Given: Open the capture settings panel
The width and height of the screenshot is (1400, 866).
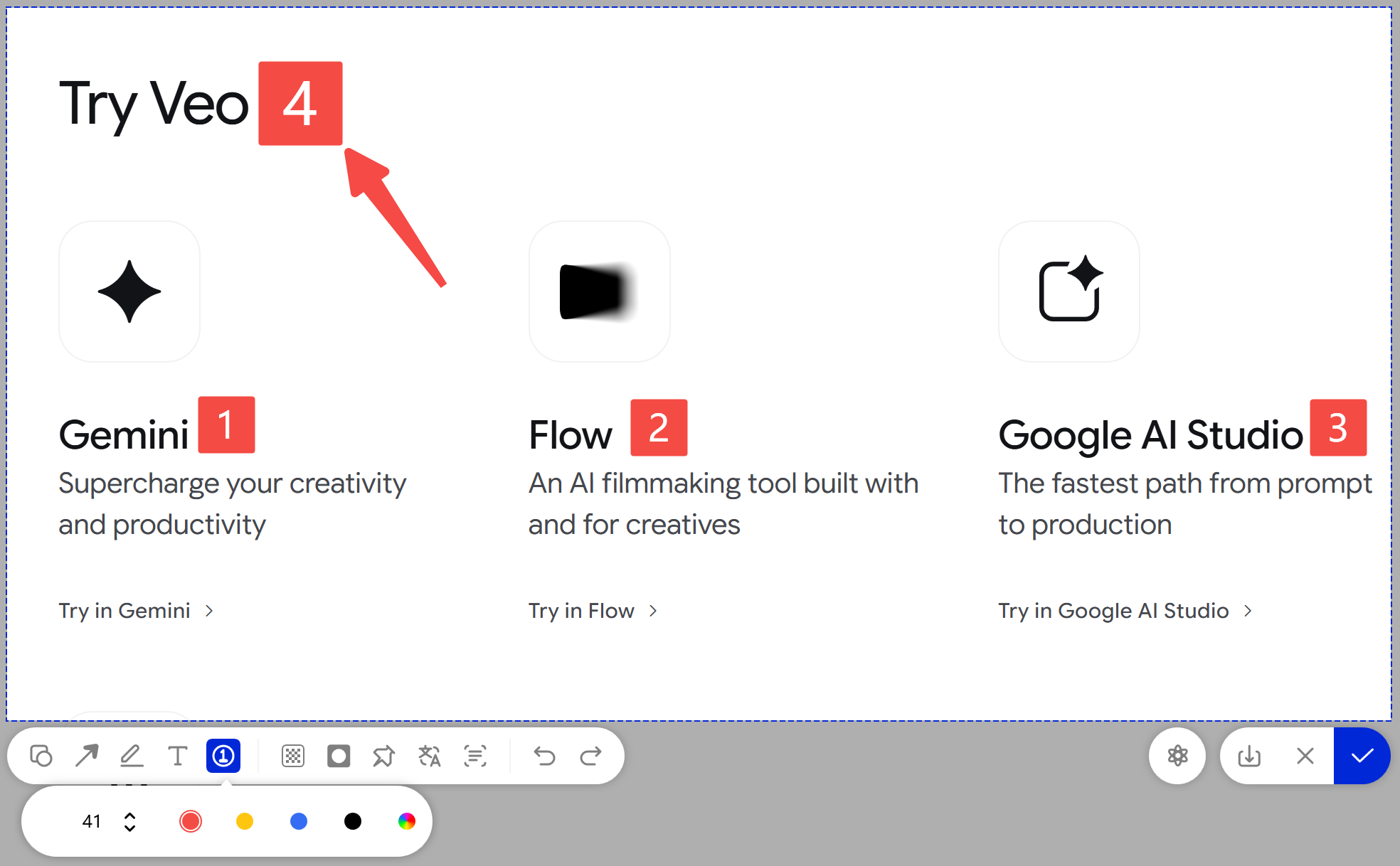Looking at the screenshot, I should (x=1177, y=756).
